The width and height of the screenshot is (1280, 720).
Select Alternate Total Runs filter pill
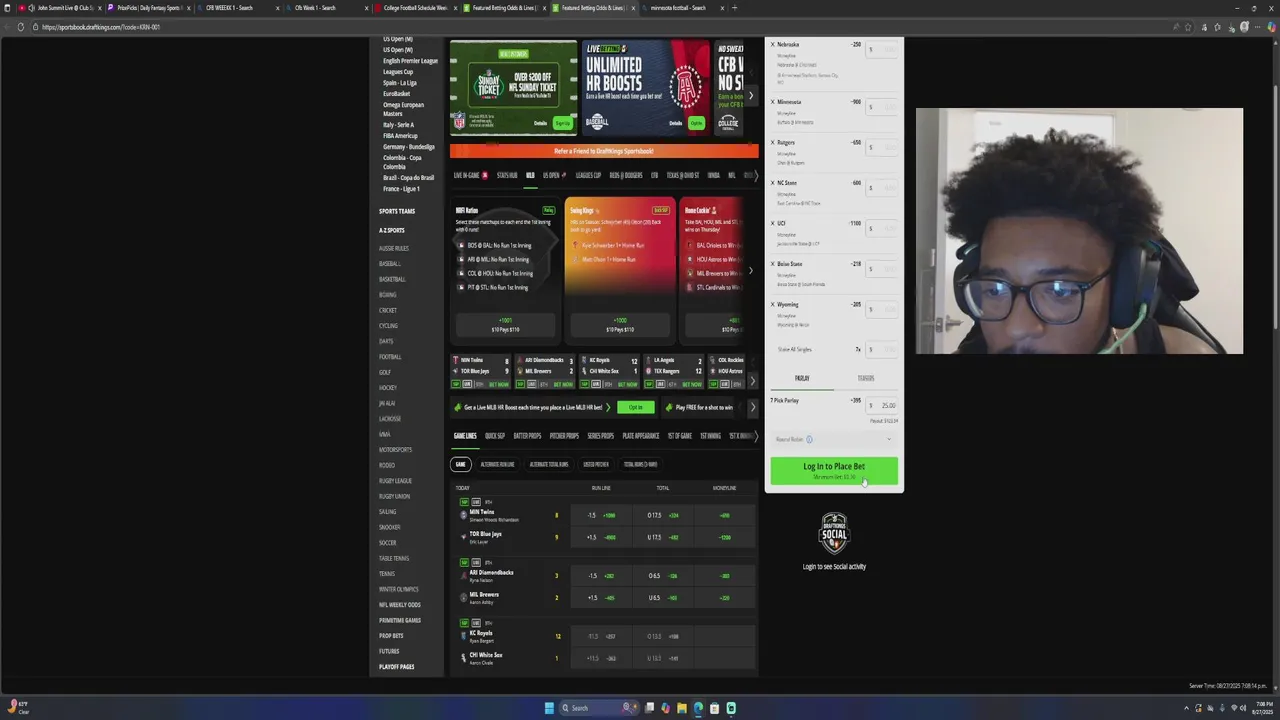[549, 464]
